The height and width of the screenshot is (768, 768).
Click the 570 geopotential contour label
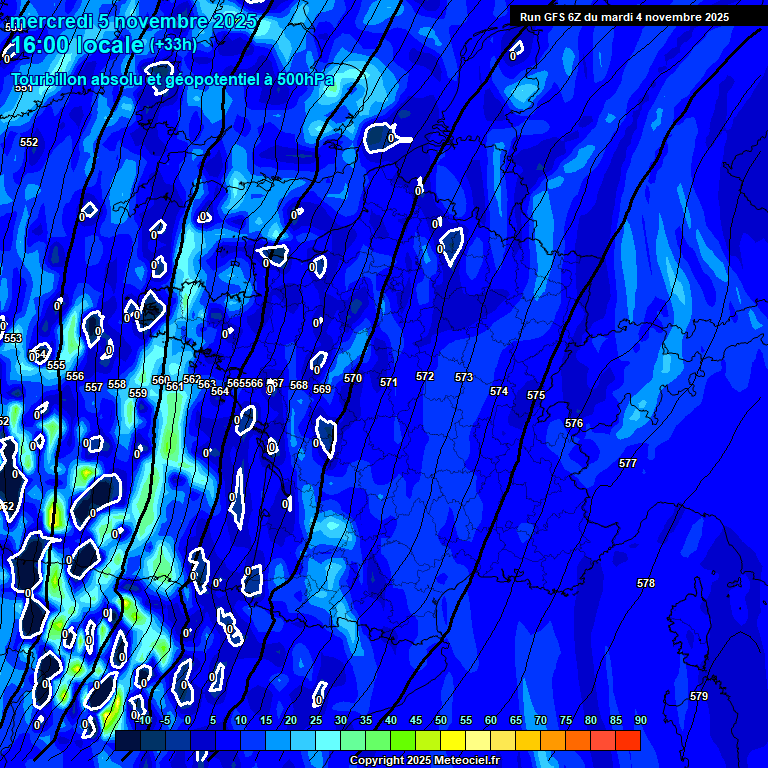coord(353,379)
